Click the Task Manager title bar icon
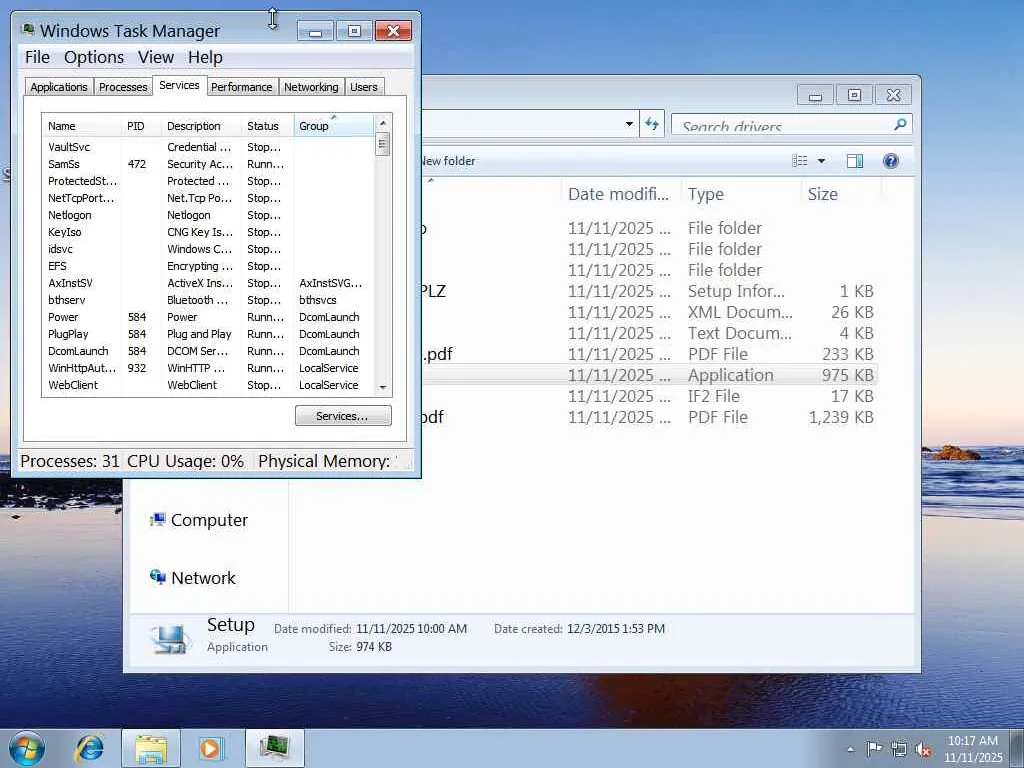Screen dimensions: 1024x768 27,30
